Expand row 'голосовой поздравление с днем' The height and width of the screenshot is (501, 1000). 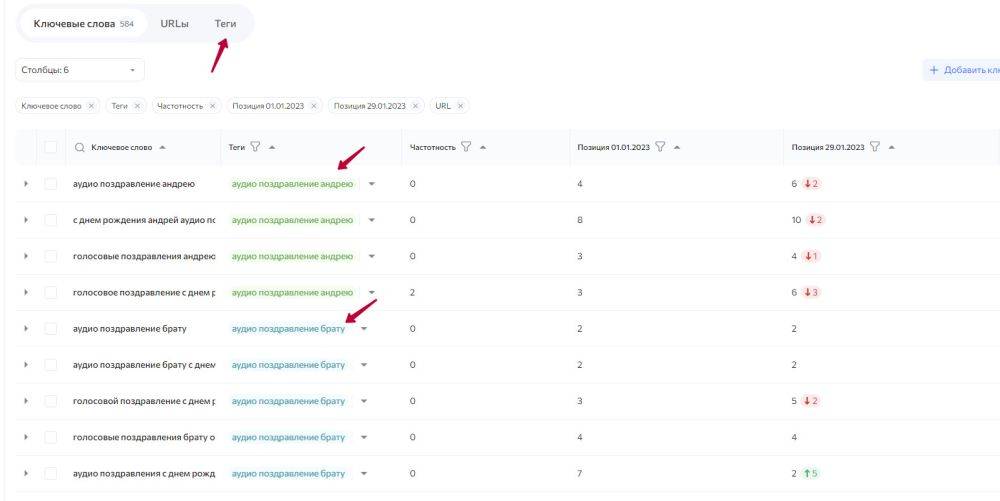coord(26,401)
